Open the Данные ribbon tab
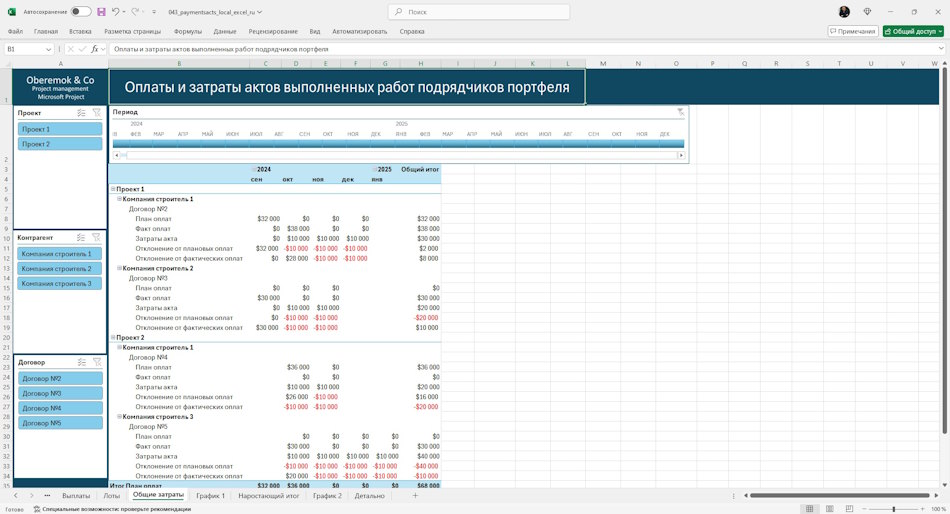The width and height of the screenshot is (950, 514). coord(225,32)
